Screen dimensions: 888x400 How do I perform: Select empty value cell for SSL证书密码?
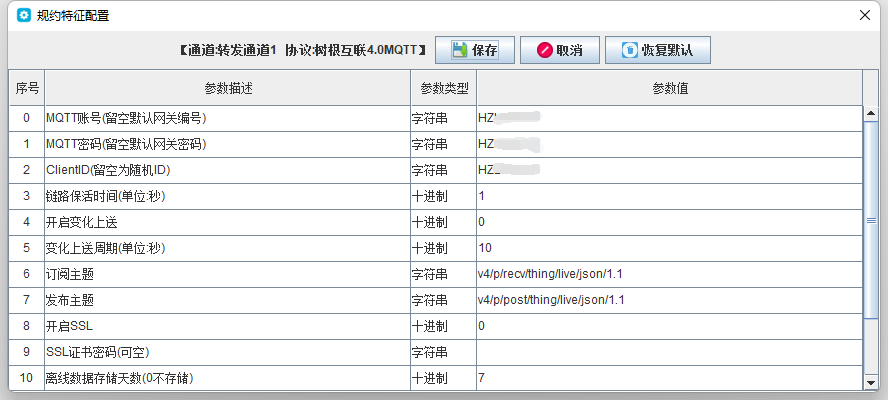click(669, 353)
